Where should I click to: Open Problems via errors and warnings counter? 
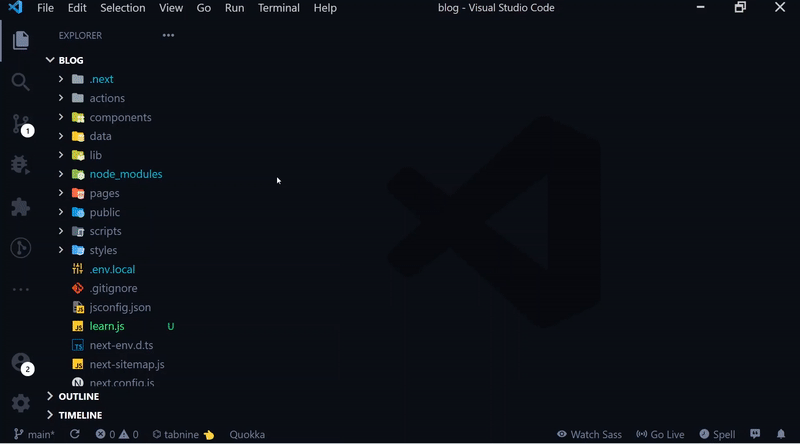coord(117,434)
